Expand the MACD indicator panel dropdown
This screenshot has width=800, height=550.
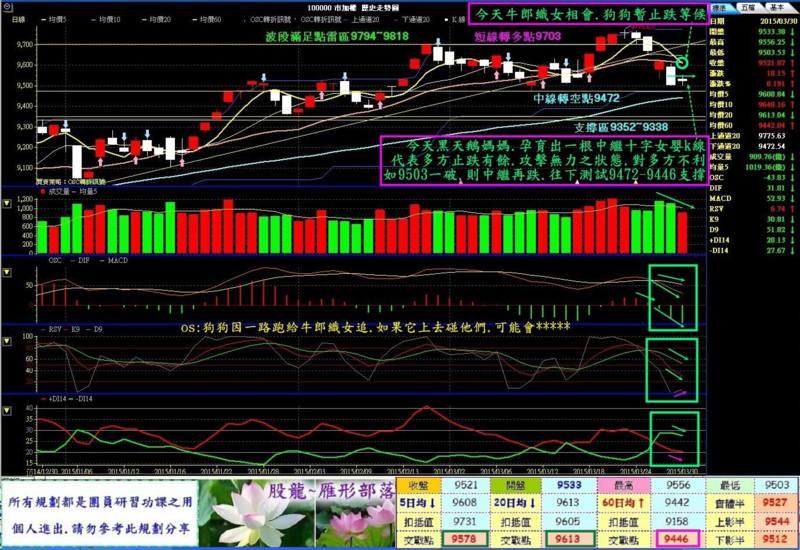pos(8,273)
